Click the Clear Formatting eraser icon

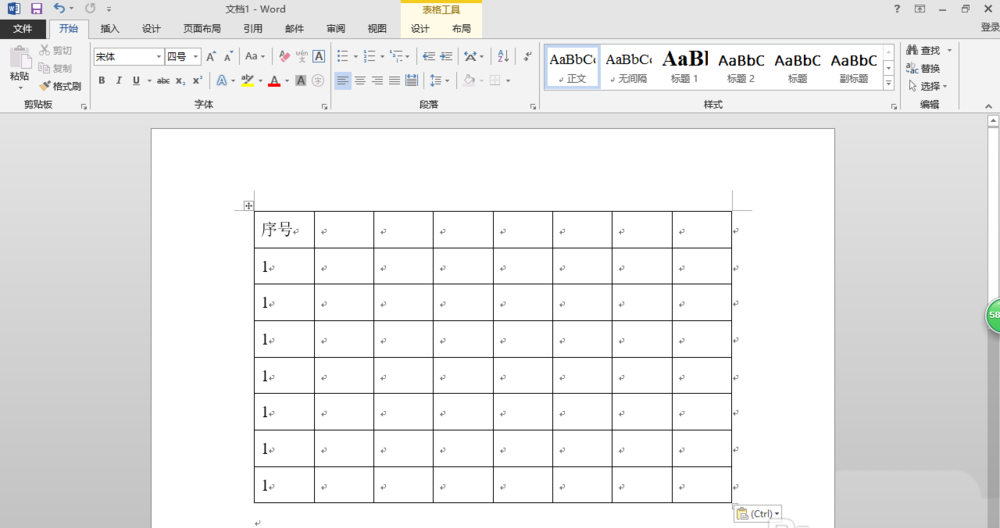pos(284,57)
